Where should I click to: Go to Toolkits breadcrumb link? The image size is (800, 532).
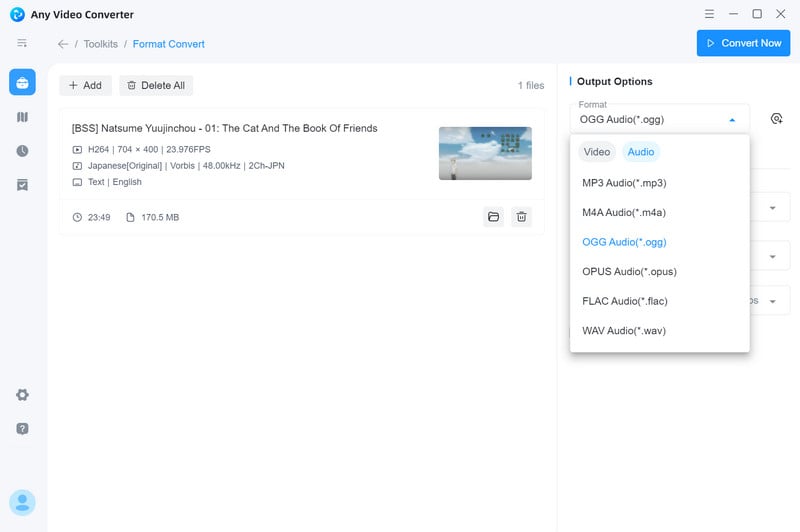(x=101, y=44)
